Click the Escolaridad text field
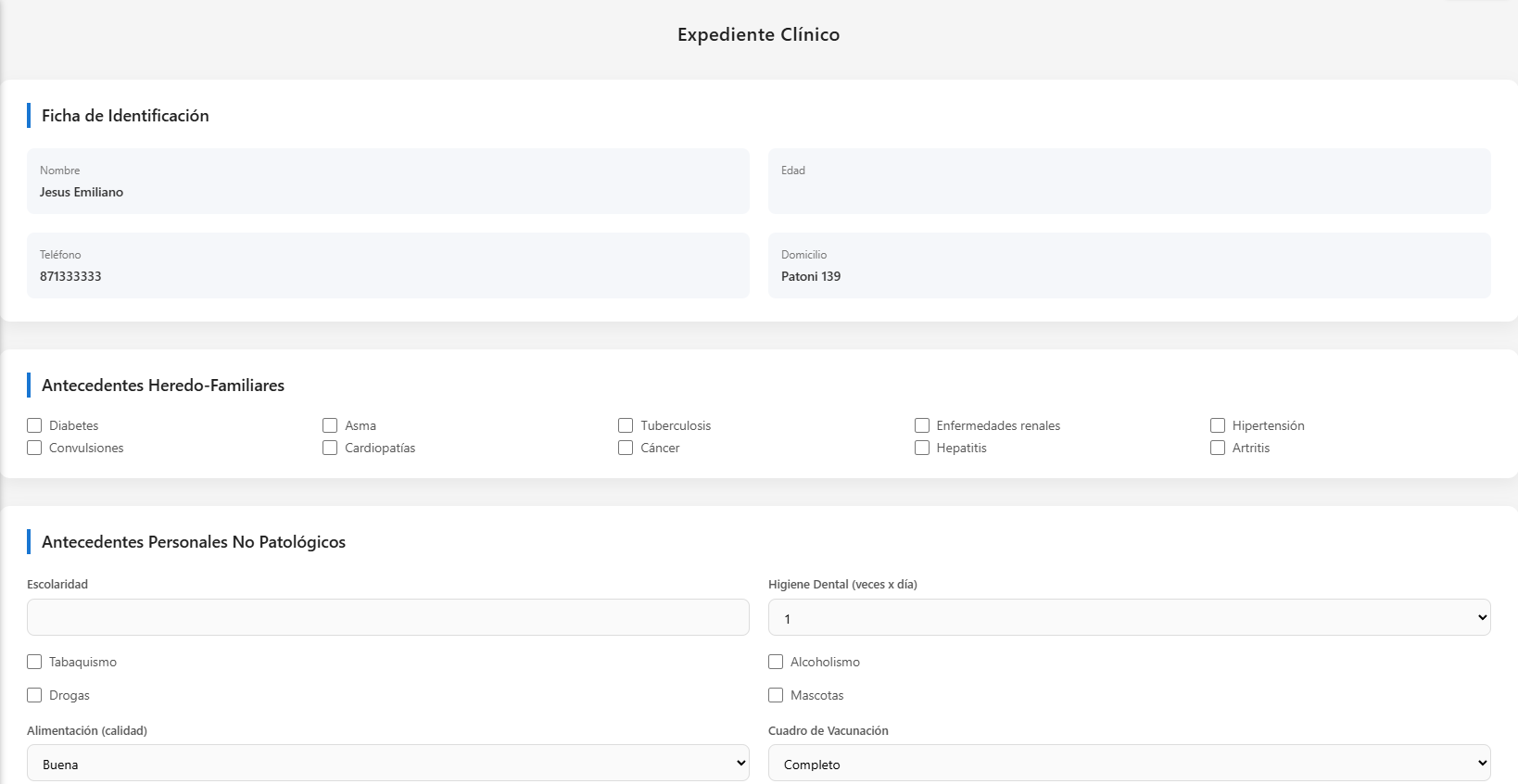Viewport: 1518px width, 784px height. point(387,617)
